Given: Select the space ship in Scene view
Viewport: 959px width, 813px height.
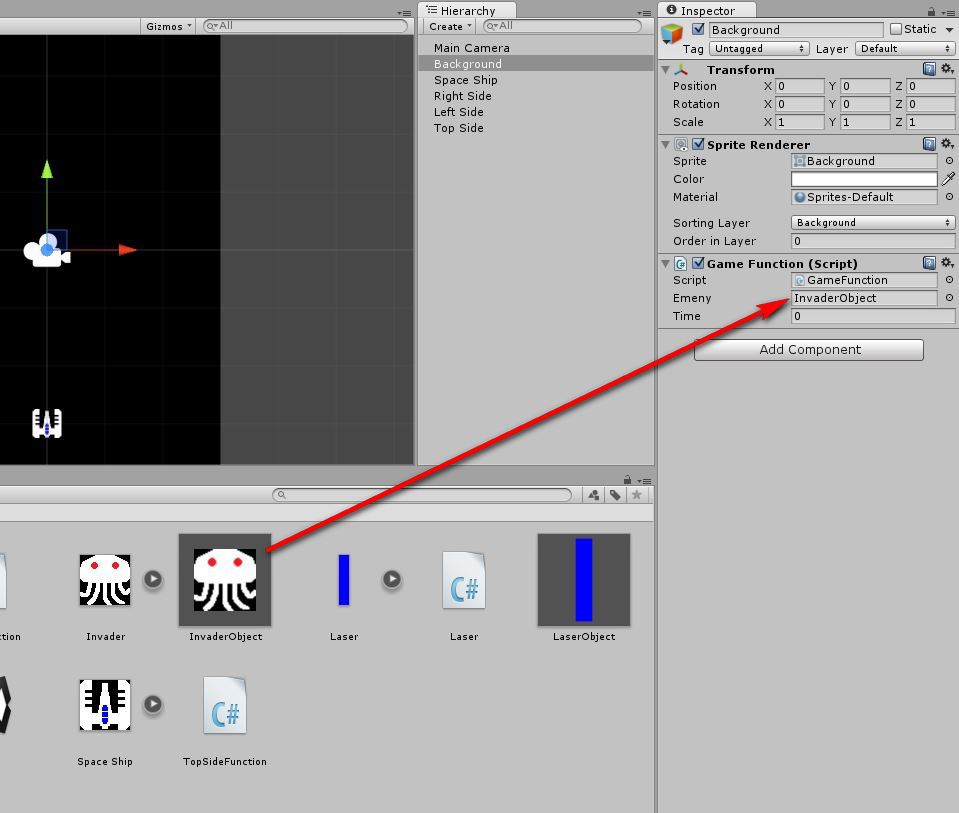Looking at the screenshot, I should click(47, 423).
